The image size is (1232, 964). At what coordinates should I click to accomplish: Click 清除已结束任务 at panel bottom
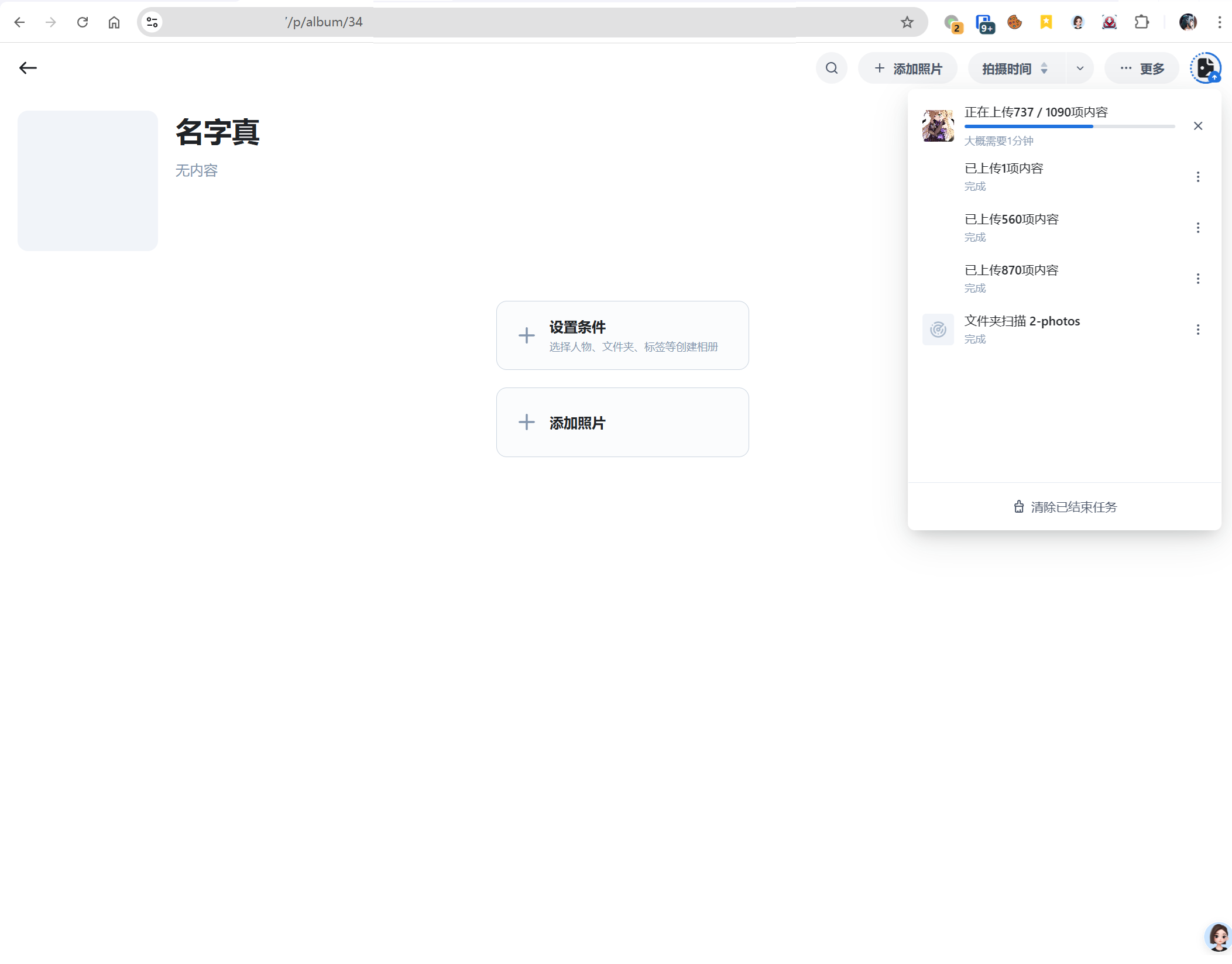1065,507
